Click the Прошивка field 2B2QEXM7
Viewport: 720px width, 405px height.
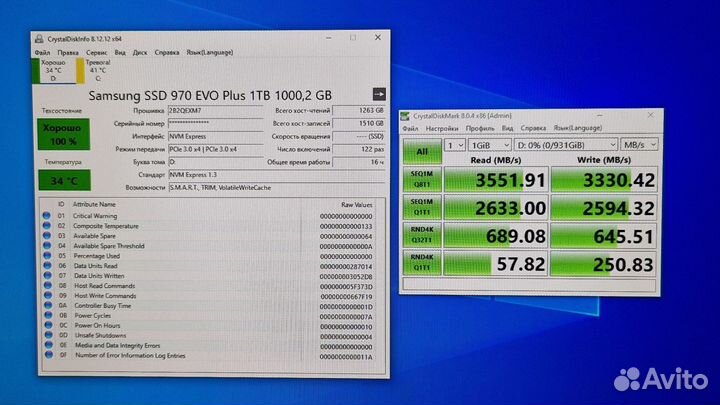pyautogui.click(x=216, y=111)
